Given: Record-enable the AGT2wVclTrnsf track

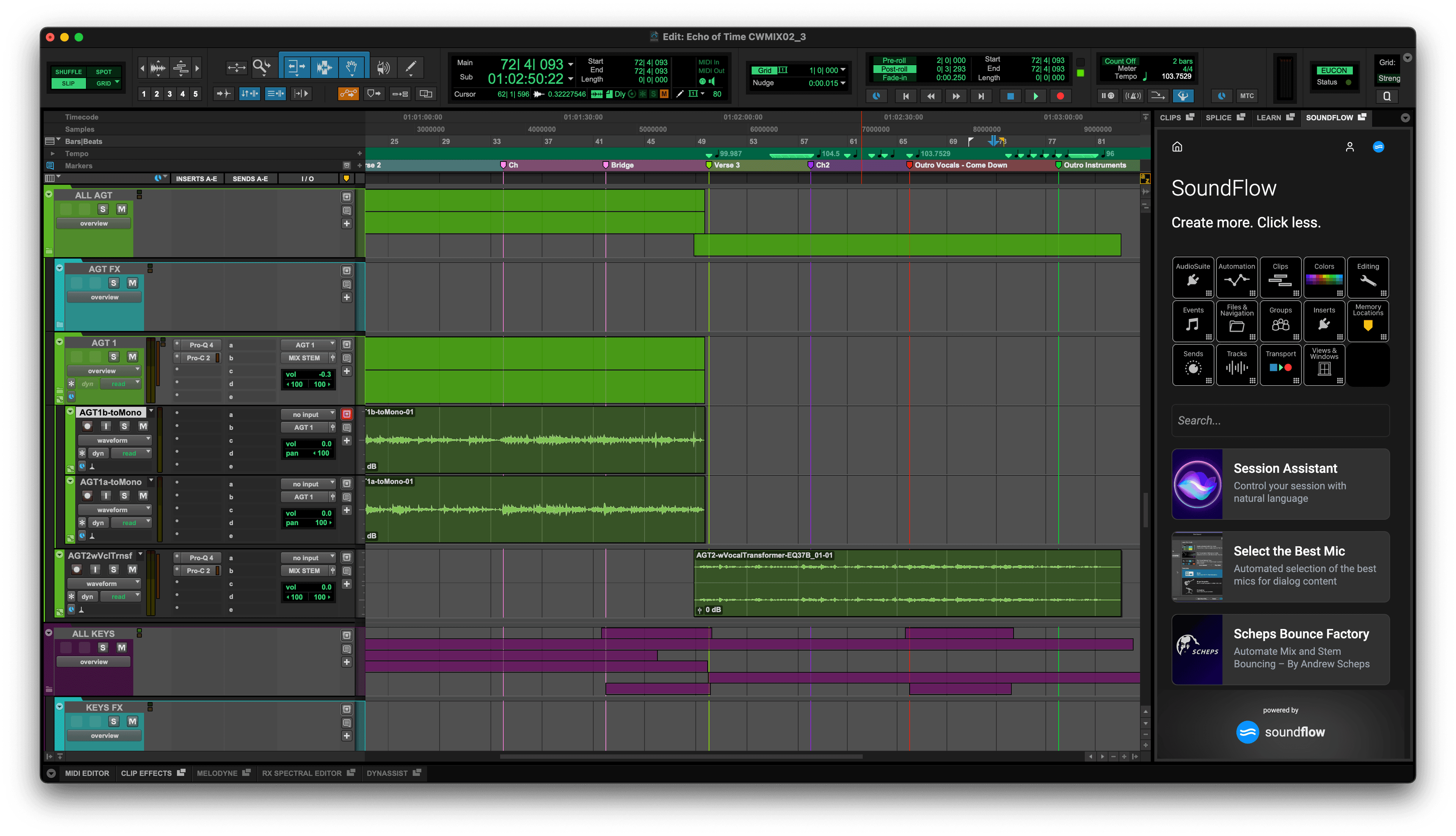Looking at the screenshot, I should point(77,569).
